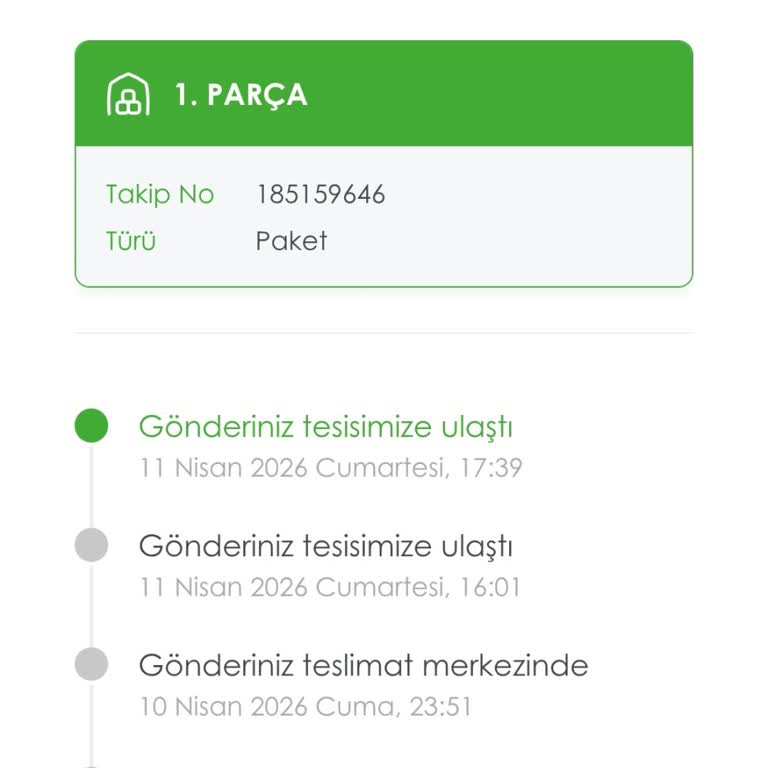Click the gray timeline dot for 16:01 event
This screenshot has height=768, width=768.
(91, 546)
